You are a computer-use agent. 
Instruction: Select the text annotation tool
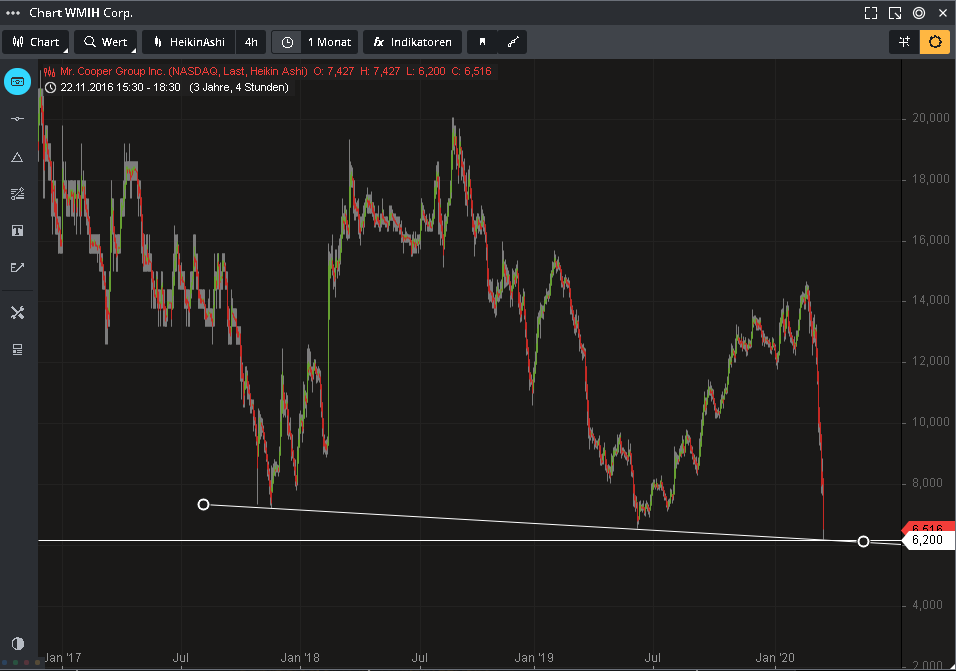(x=17, y=231)
